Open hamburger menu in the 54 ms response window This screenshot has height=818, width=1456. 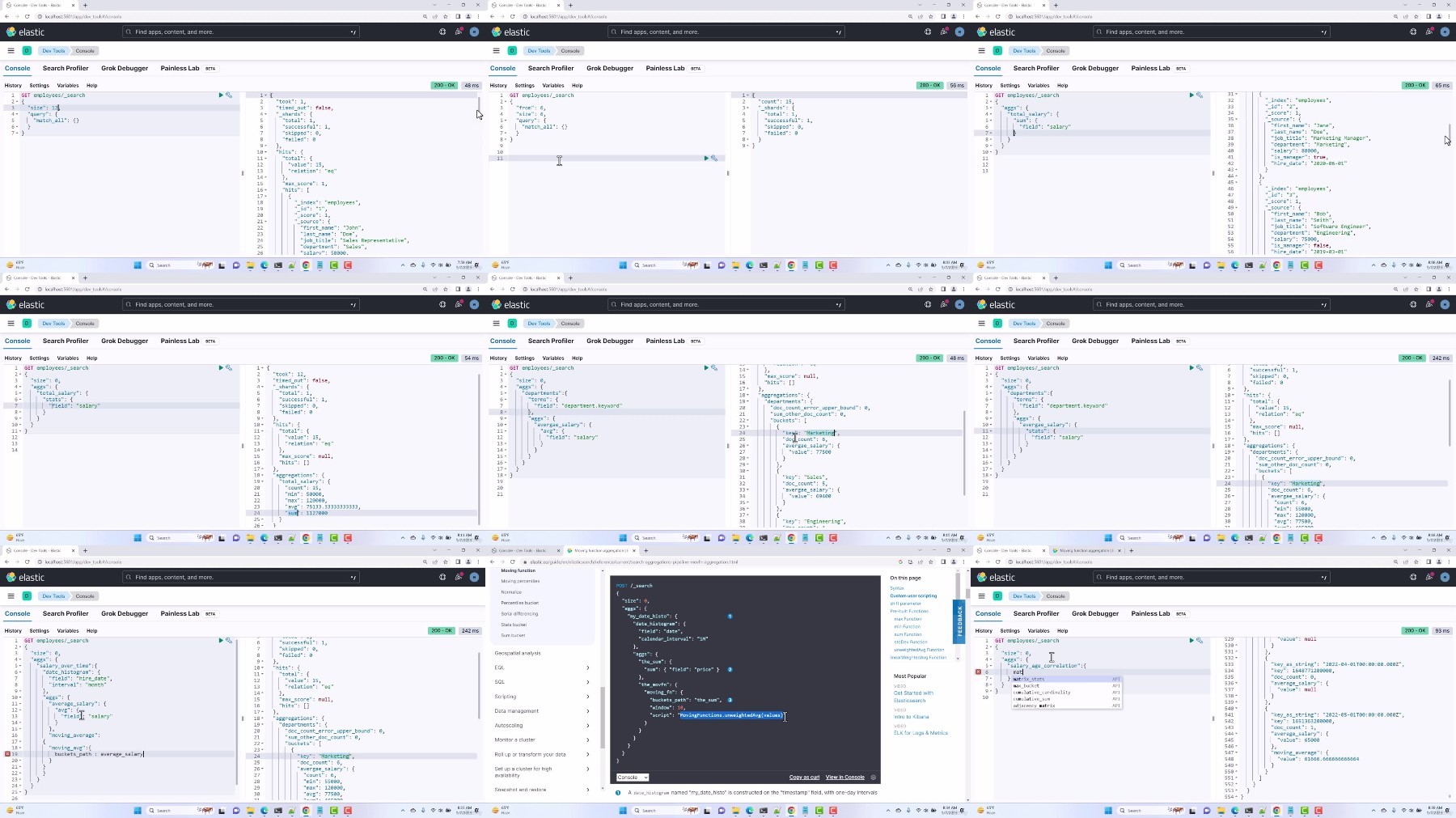point(11,324)
